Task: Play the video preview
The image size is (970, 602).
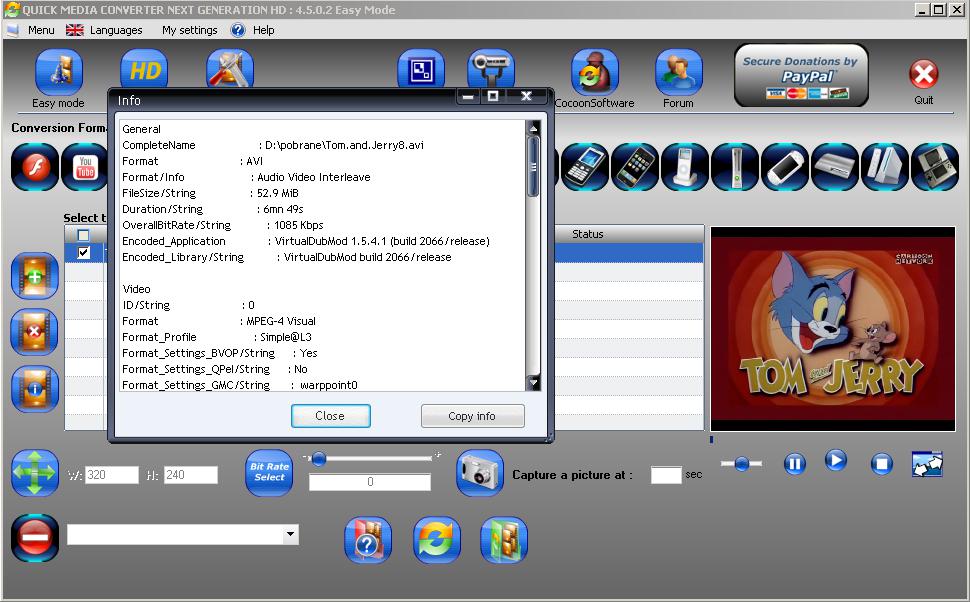Action: tap(836, 460)
